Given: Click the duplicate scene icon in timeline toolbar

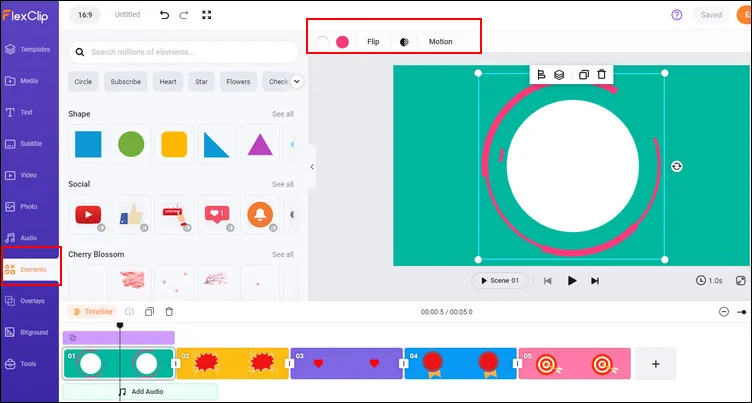Looking at the screenshot, I should pos(149,312).
